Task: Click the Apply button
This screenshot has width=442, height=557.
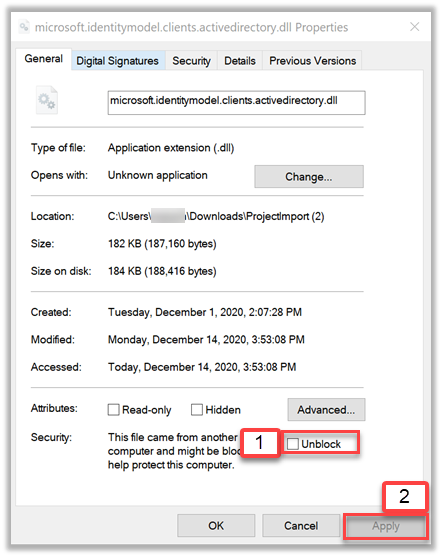Action: click(386, 526)
